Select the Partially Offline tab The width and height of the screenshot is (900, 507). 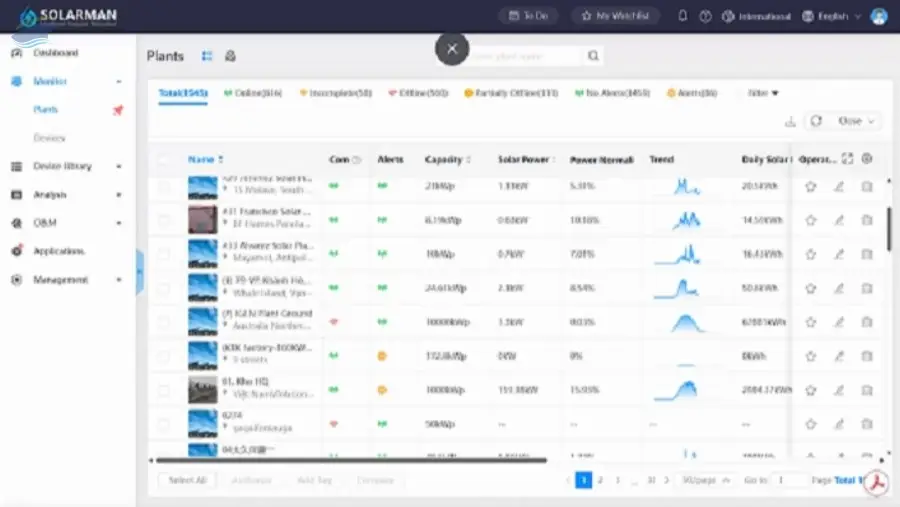(511, 93)
